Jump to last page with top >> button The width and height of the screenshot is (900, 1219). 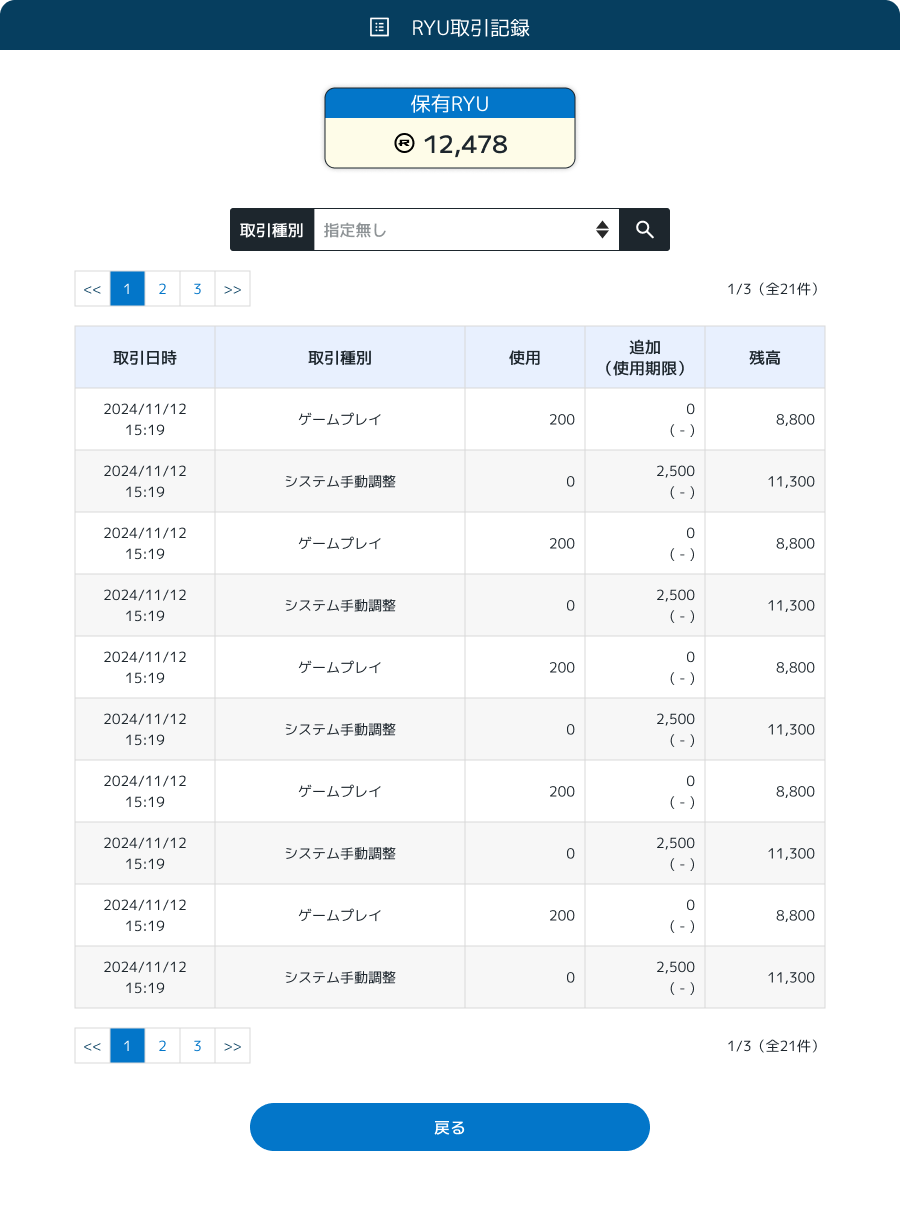click(x=232, y=289)
